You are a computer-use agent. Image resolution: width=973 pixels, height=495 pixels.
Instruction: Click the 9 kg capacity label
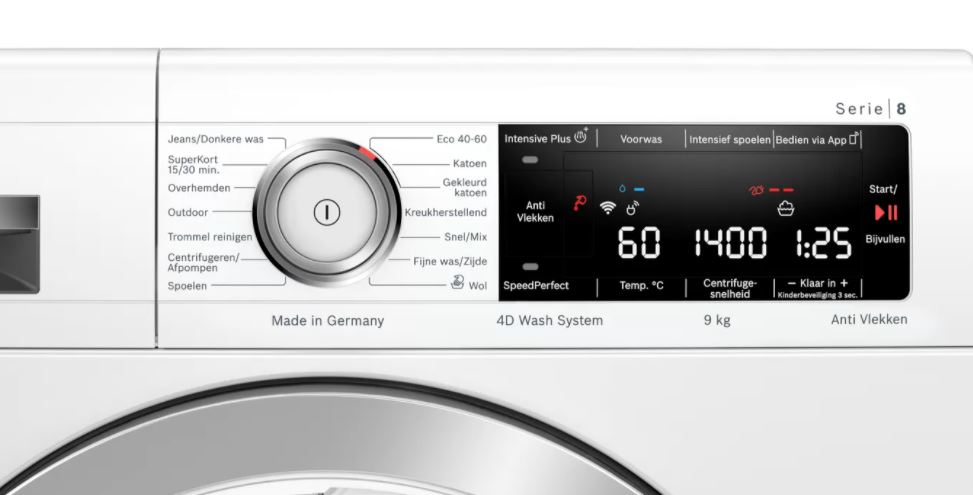[717, 321]
